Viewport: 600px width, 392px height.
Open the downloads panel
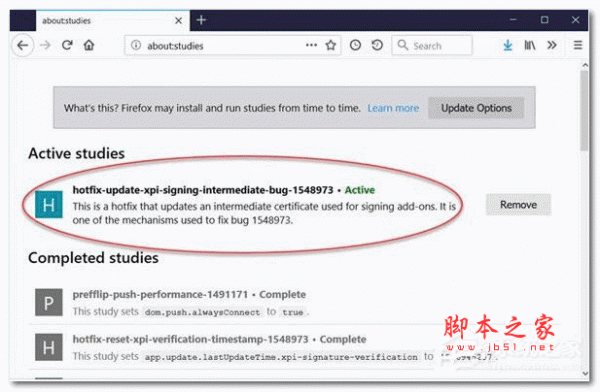point(508,45)
